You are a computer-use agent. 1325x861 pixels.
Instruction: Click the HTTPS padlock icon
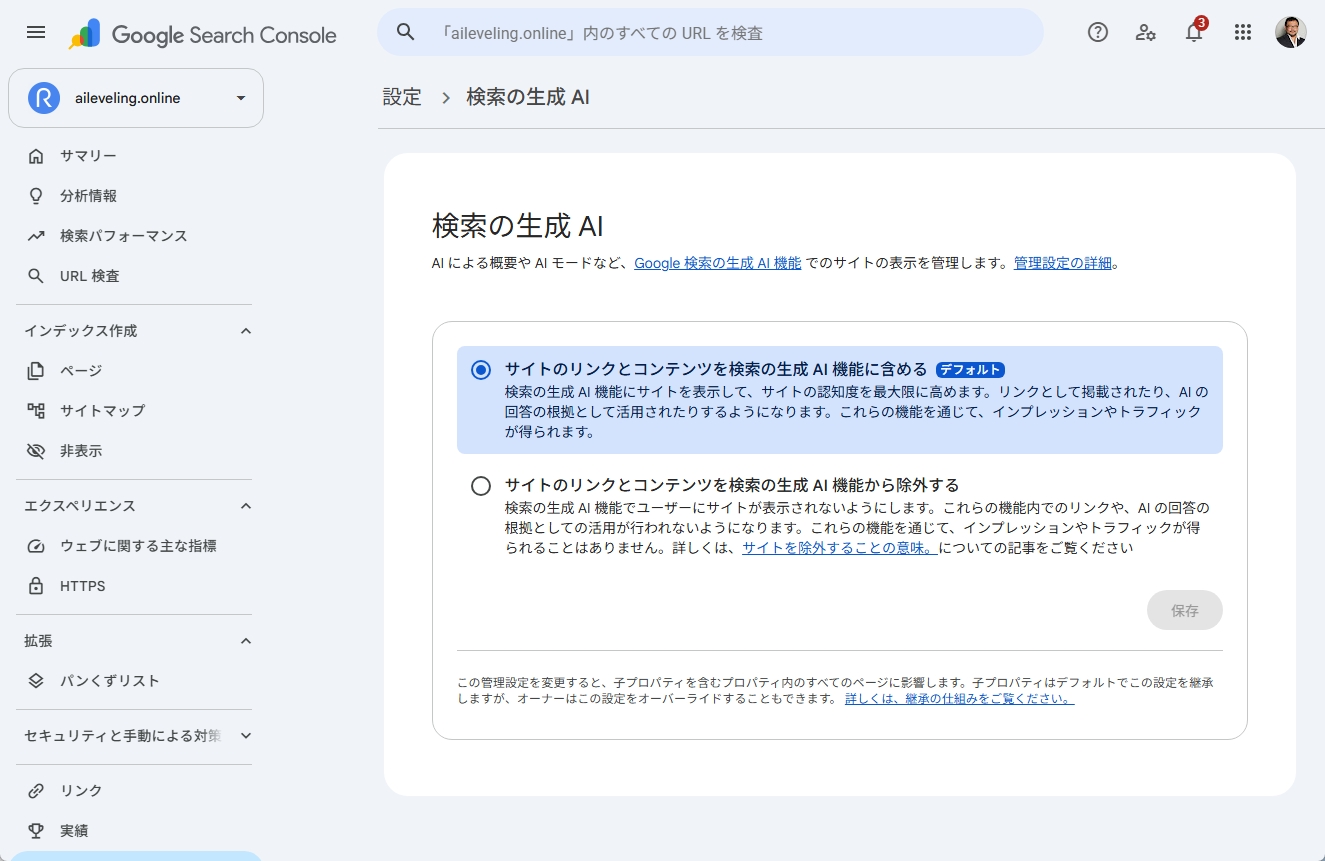(36, 586)
